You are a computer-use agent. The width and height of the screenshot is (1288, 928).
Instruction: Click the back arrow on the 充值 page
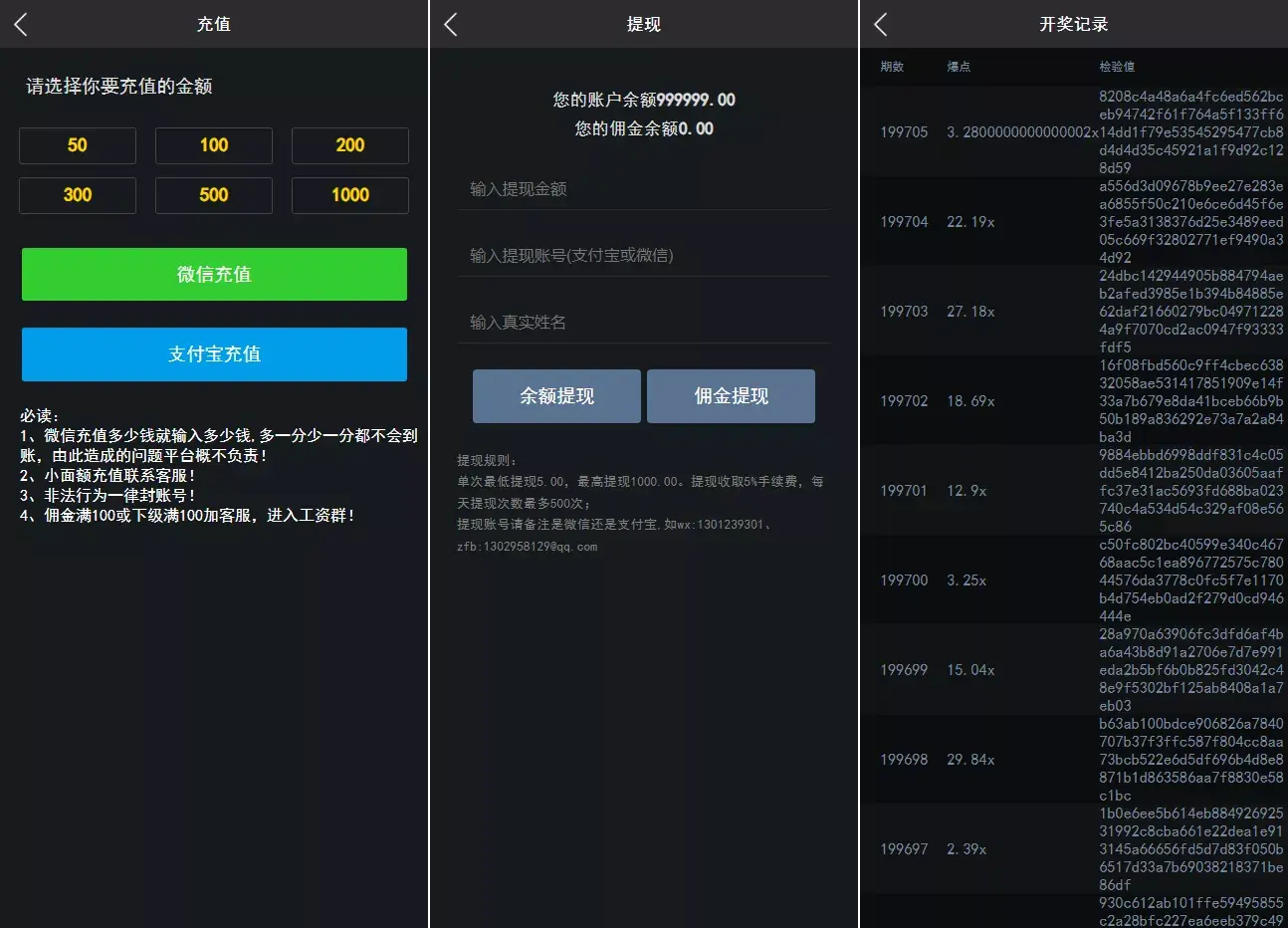(21, 24)
